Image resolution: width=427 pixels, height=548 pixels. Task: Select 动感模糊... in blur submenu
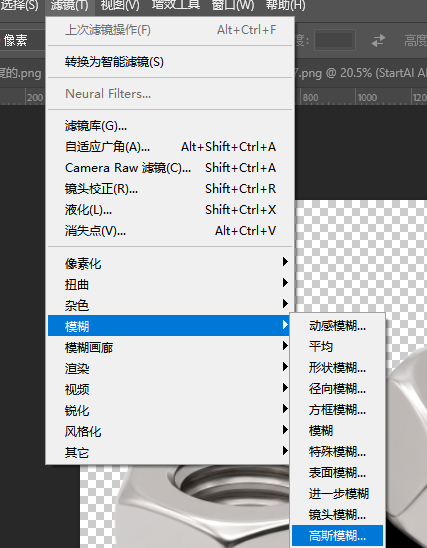click(x=338, y=326)
